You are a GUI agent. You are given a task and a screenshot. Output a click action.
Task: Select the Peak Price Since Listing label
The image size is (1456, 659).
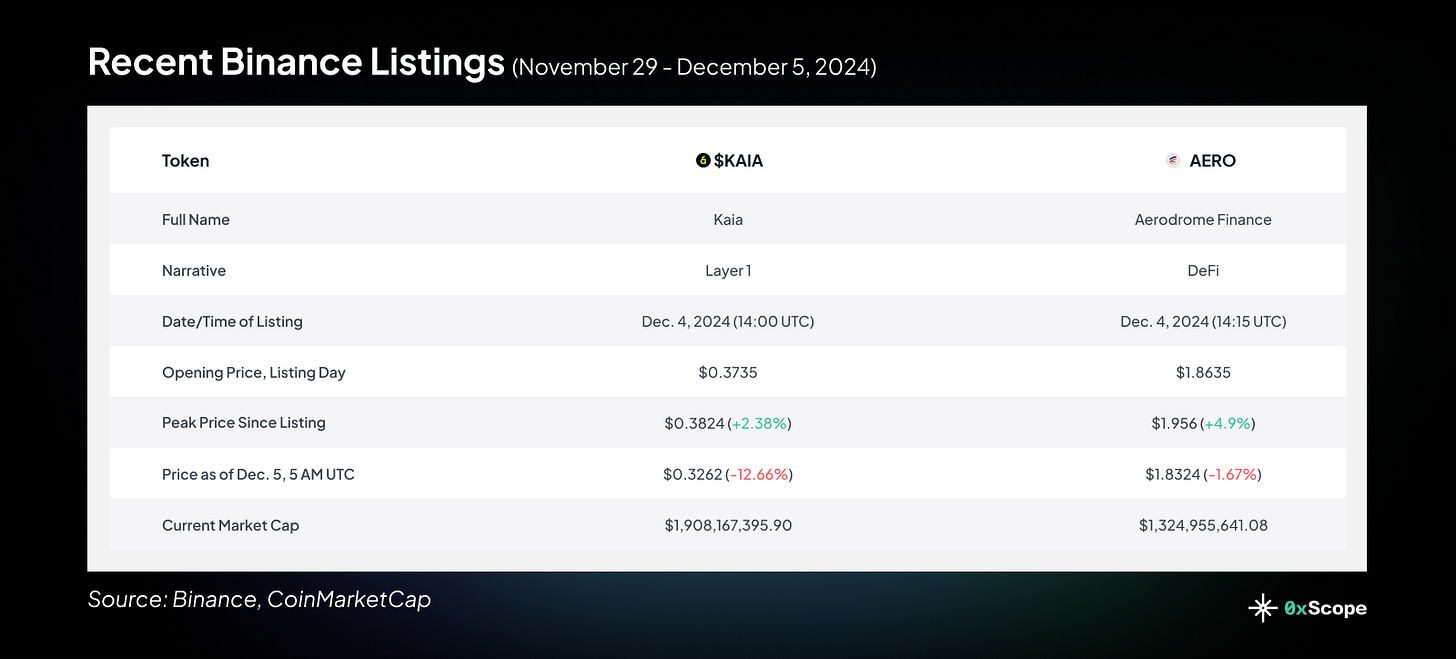(244, 422)
